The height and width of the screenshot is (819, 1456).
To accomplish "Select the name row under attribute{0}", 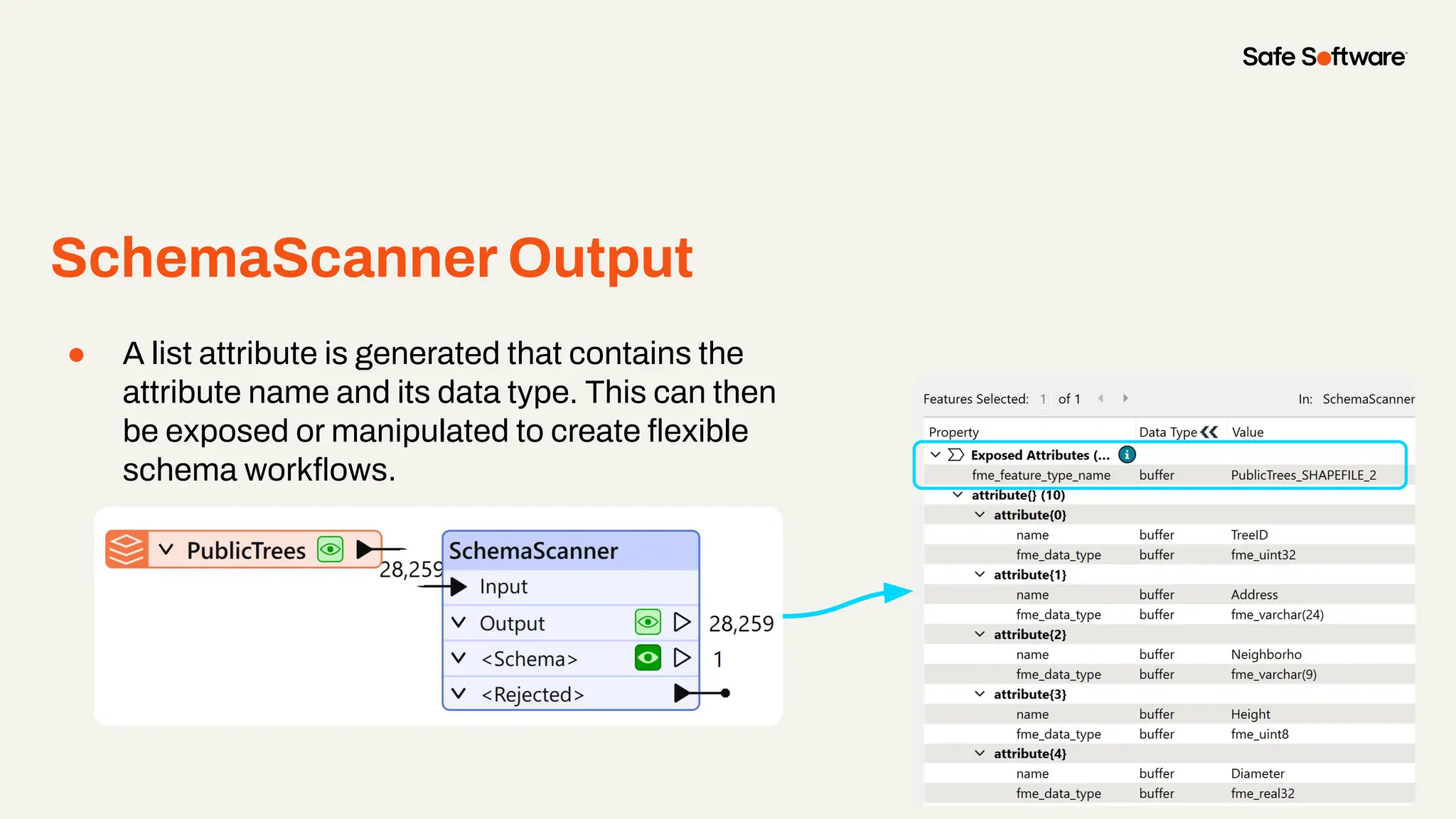I will pos(1169,535).
